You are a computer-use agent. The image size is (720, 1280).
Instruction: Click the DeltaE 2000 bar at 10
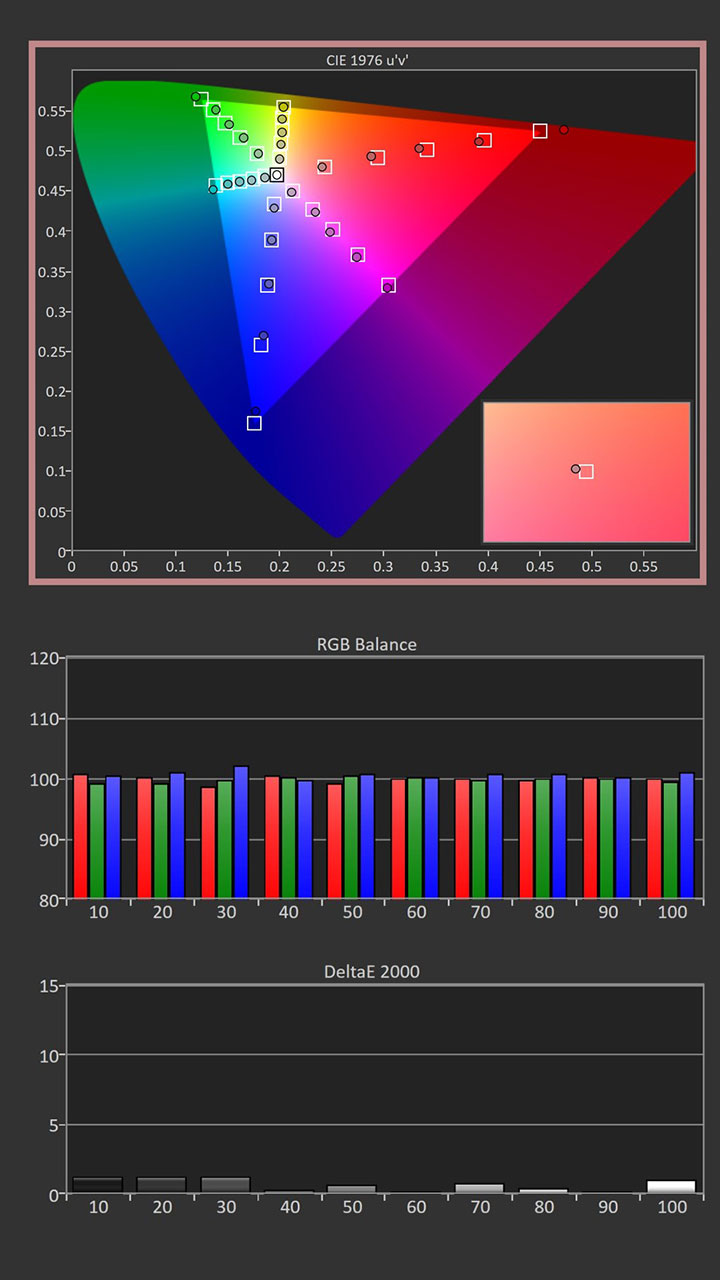pos(97,1185)
